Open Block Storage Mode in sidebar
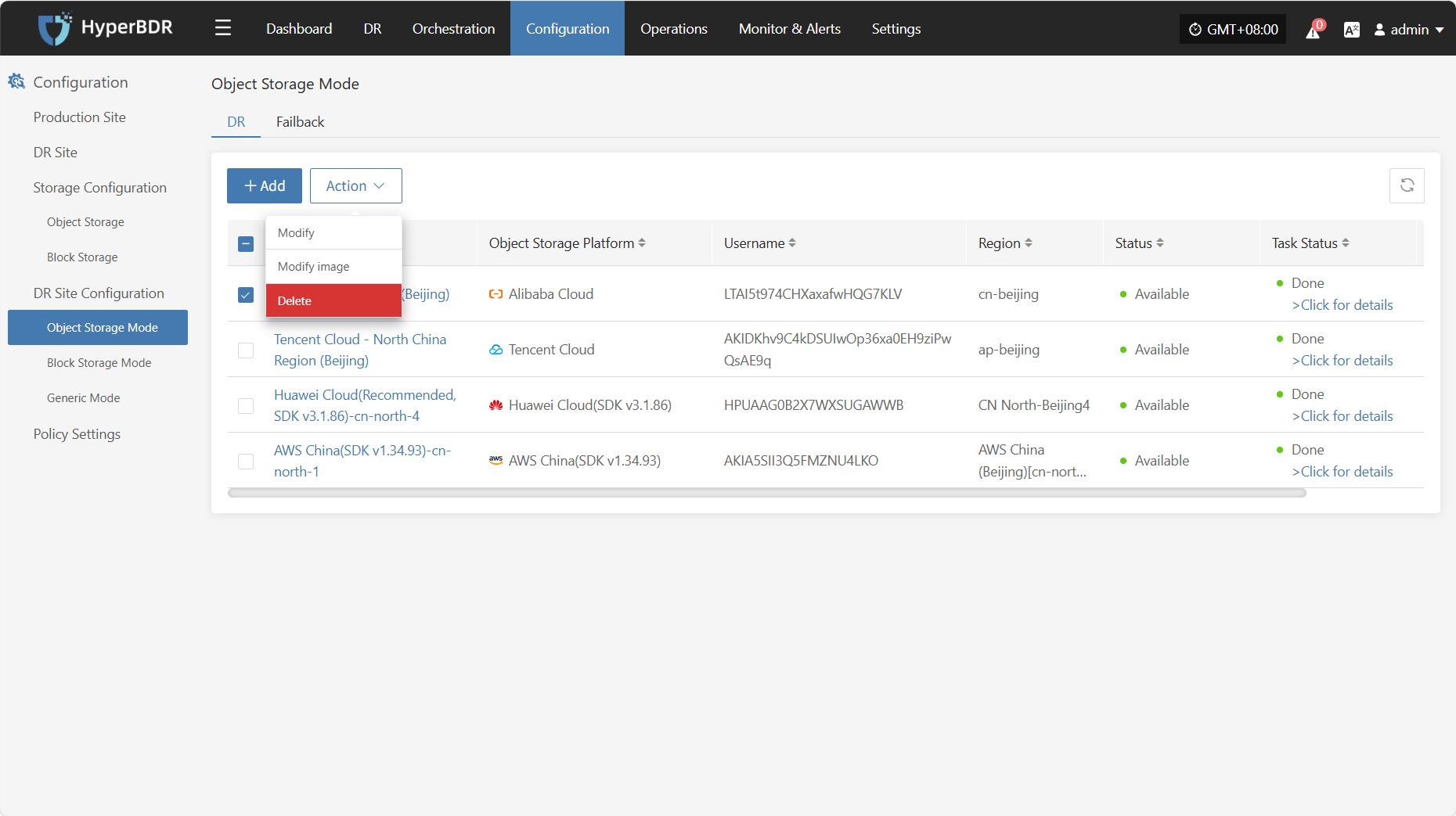 click(x=99, y=363)
